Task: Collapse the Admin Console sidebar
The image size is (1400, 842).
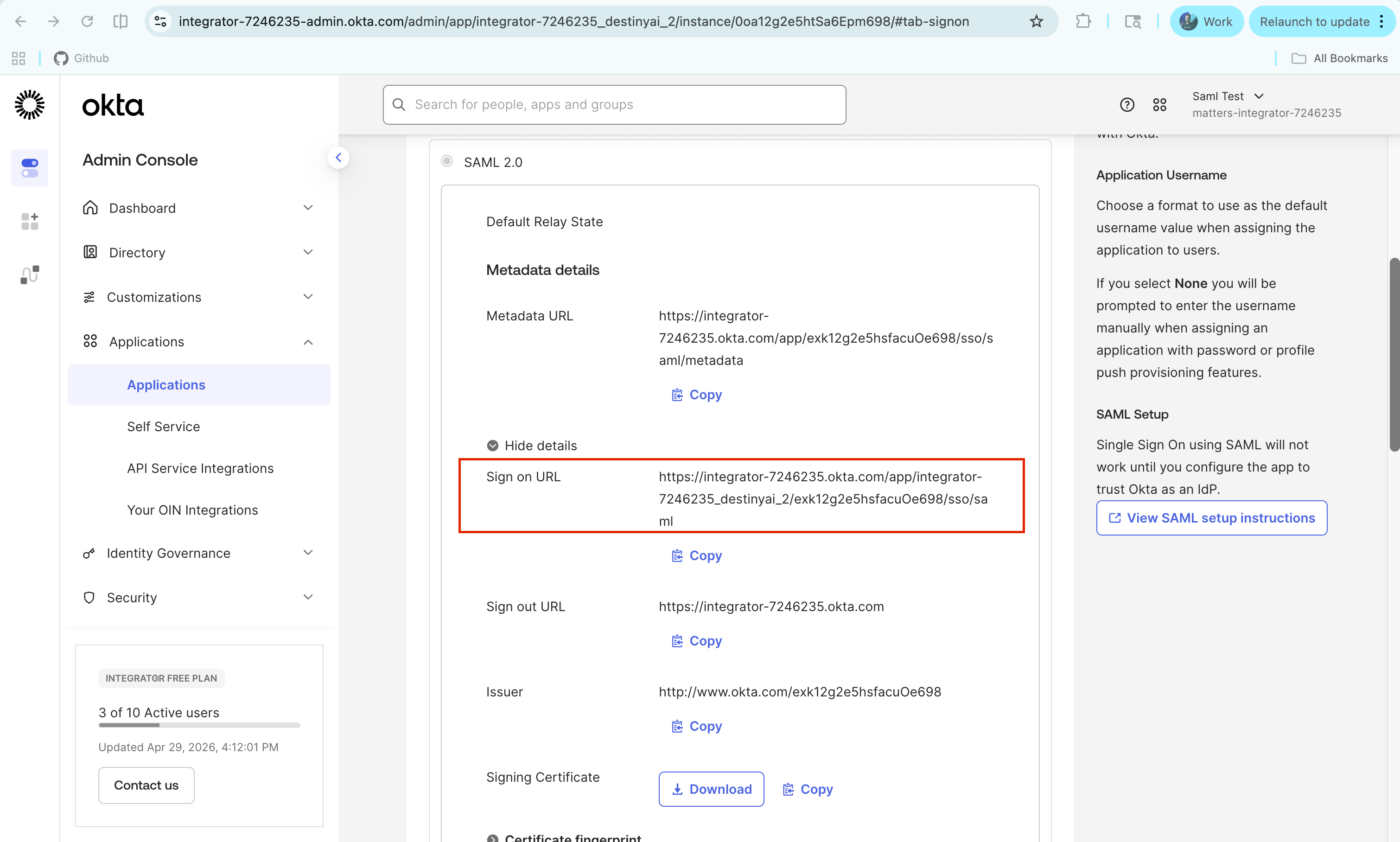Action: (x=338, y=158)
